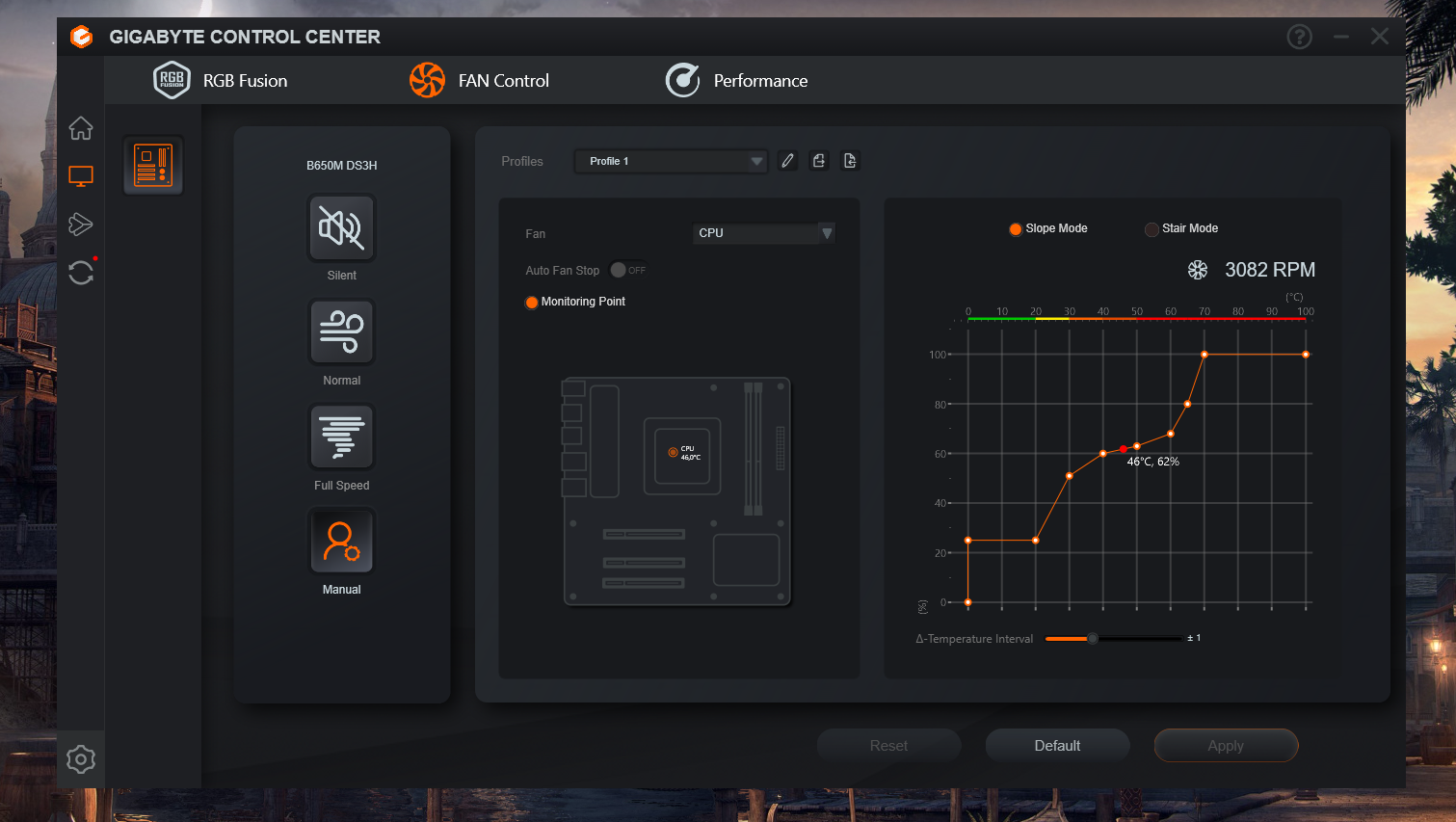The height and width of the screenshot is (822, 1456).
Task: Switch to the FAN Control tab
Action: pyautogui.click(x=479, y=80)
